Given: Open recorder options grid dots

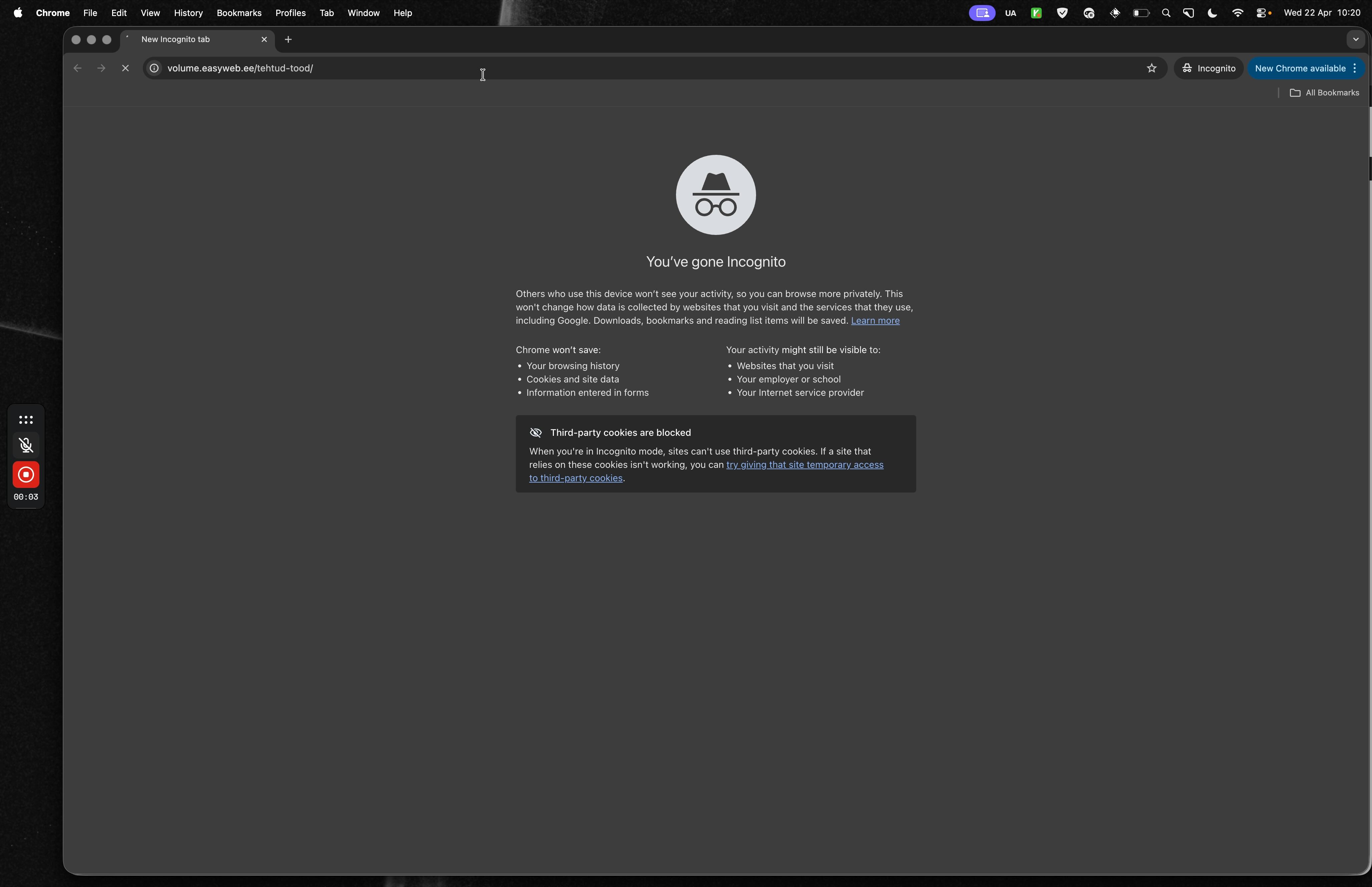Looking at the screenshot, I should (26, 420).
